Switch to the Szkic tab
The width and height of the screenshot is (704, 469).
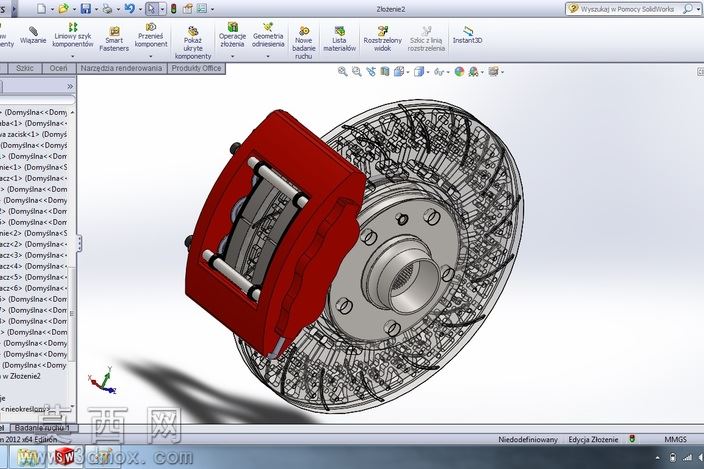pos(25,68)
